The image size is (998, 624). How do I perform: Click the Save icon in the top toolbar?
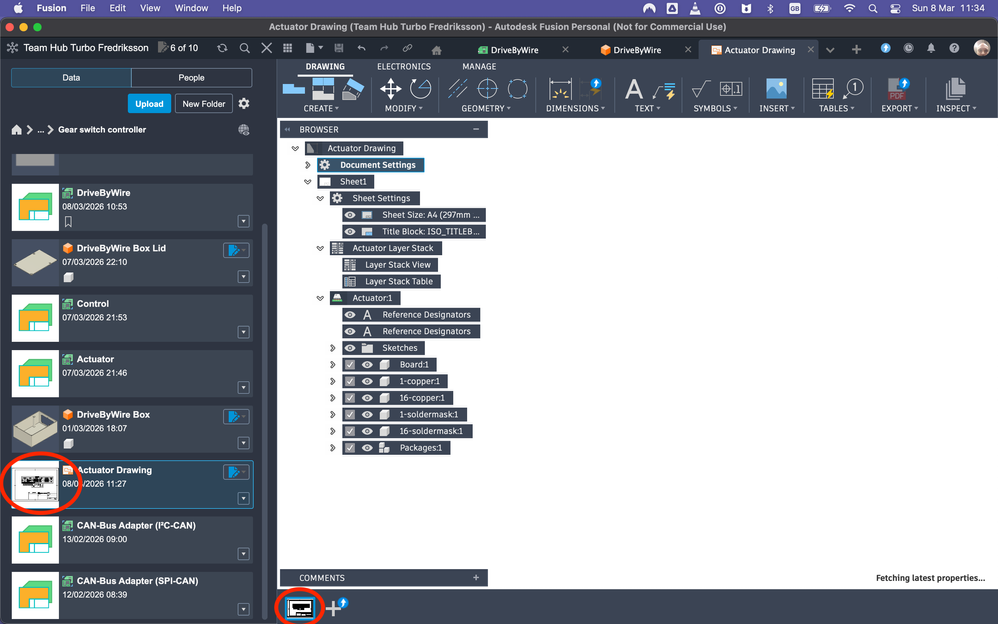tap(339, 48)
